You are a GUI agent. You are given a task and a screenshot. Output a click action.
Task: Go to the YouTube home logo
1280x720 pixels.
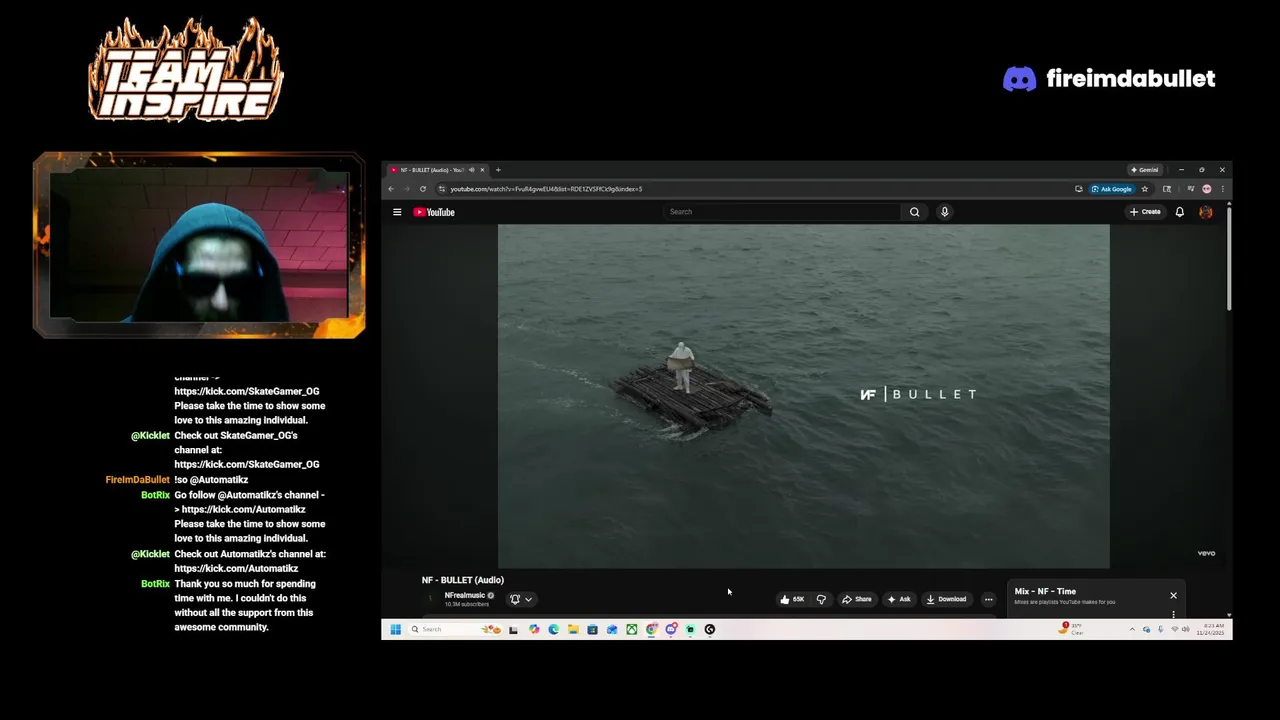[434, 212]
